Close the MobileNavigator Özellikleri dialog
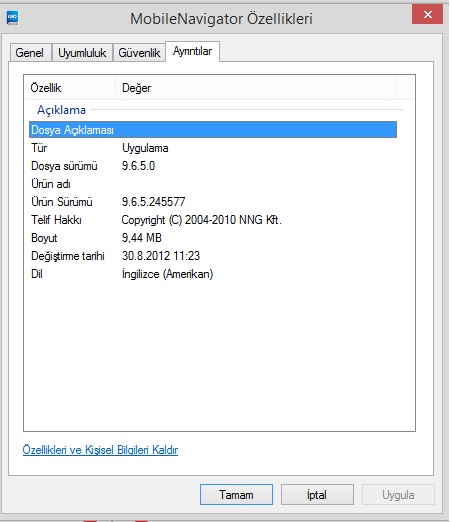Screen dimensions: 452x522 tap(427, 14)
